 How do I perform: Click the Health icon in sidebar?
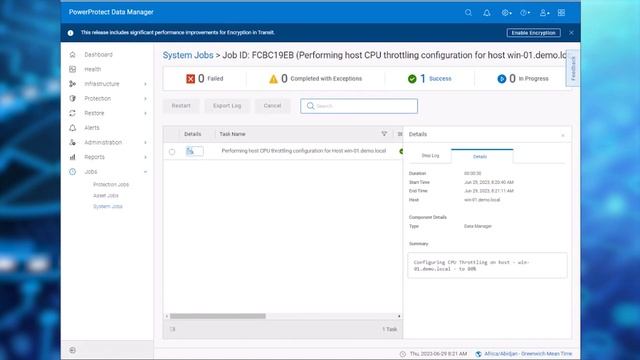coord(73,69)
